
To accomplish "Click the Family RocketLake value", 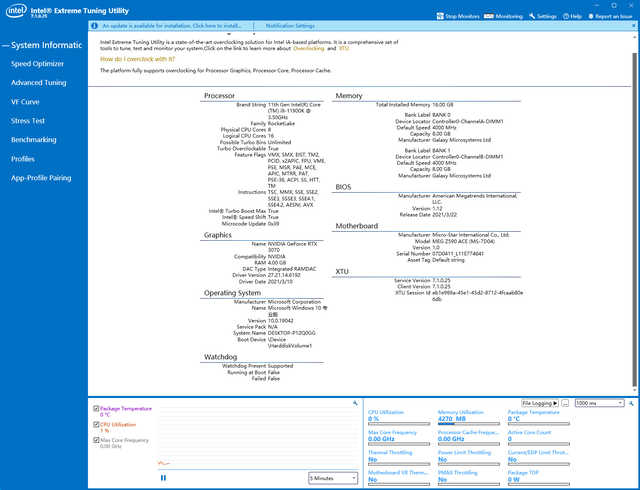I will tap(281, 123).
